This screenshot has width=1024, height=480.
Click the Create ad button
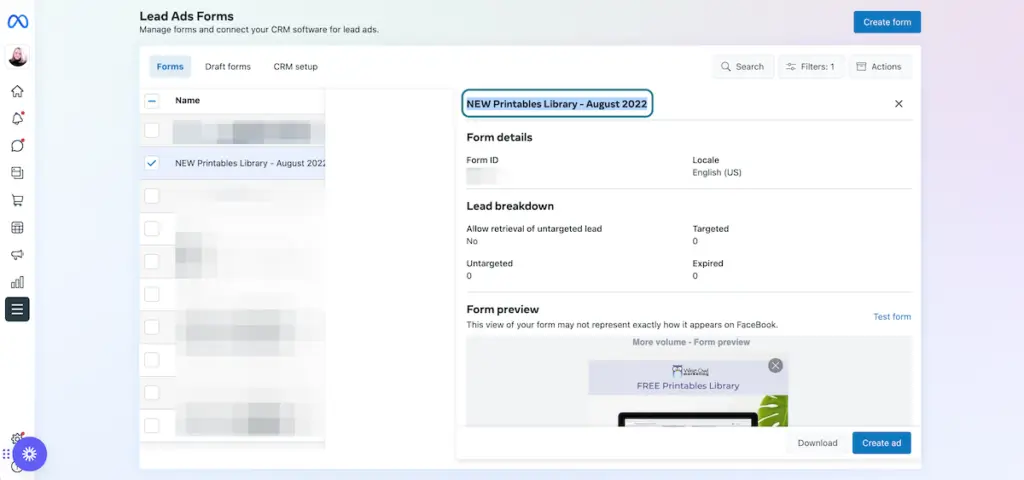(881, 443)
